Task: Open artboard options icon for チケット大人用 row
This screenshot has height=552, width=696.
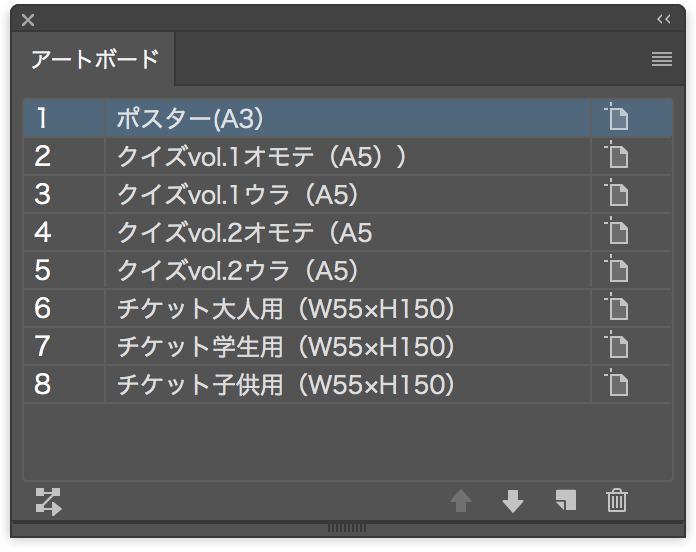Action: pos(616,306)
